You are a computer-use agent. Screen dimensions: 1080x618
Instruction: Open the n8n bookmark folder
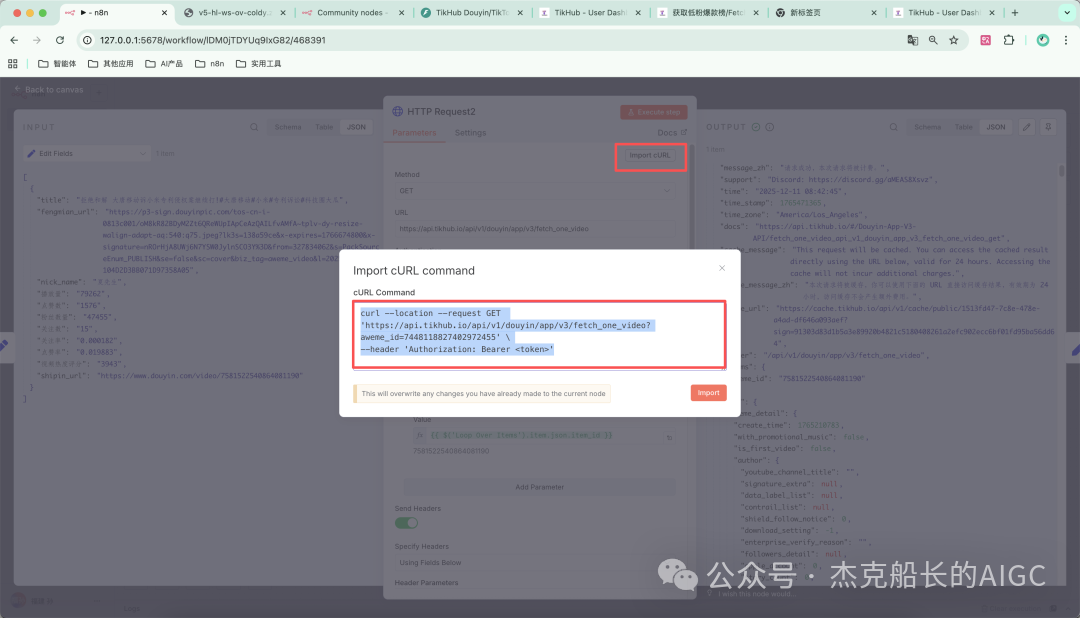(x=209, y=63)
